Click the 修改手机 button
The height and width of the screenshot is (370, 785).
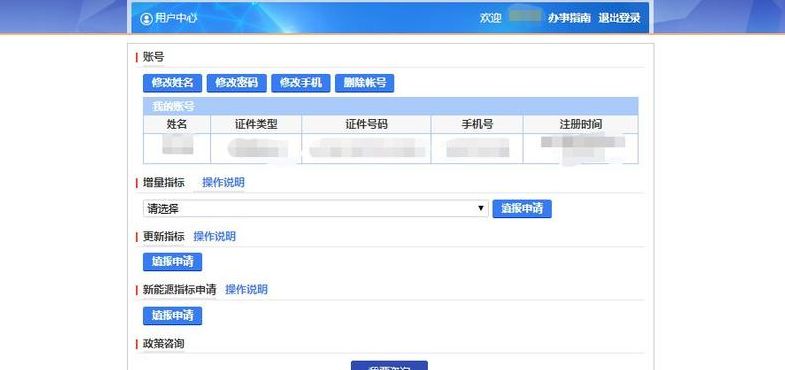[x=300, y=83]
